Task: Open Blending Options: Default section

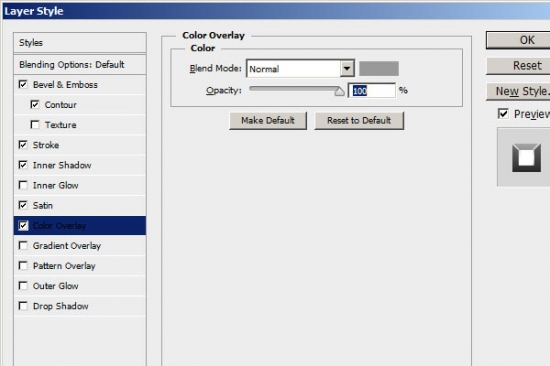Action: 80,65
